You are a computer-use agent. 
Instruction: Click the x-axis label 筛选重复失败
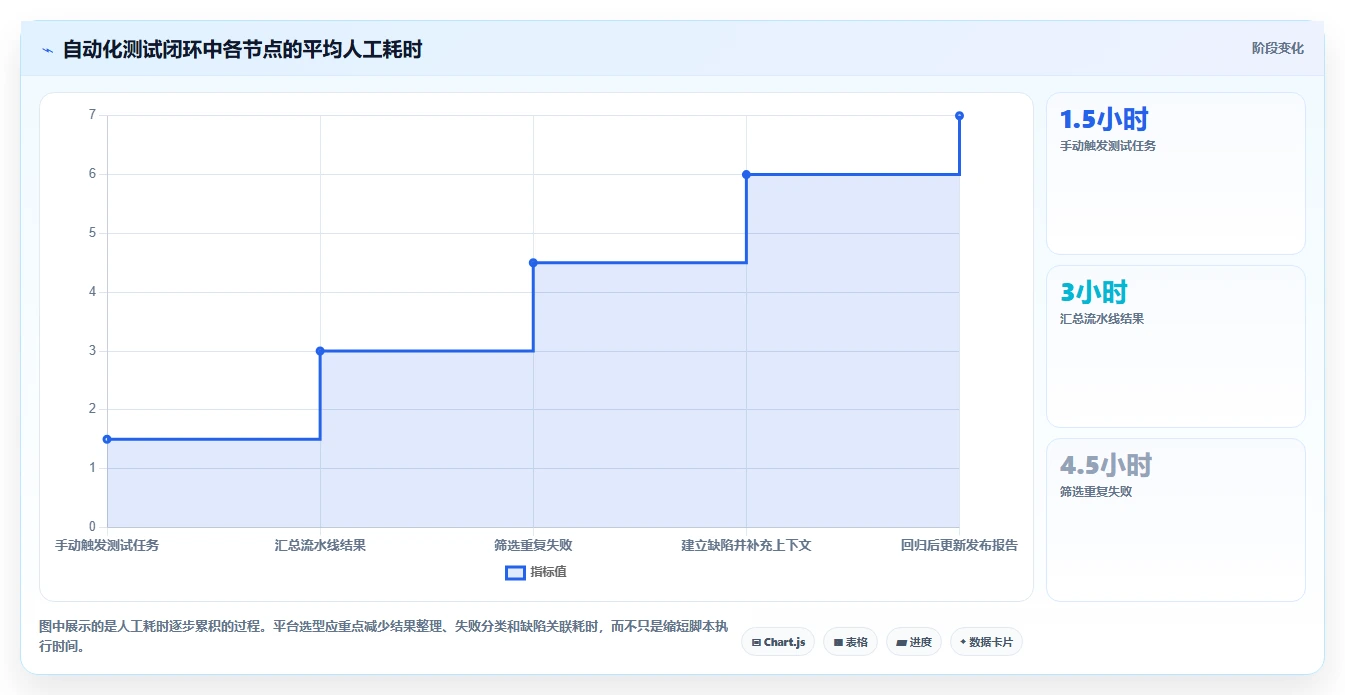(x=533, y=545)
